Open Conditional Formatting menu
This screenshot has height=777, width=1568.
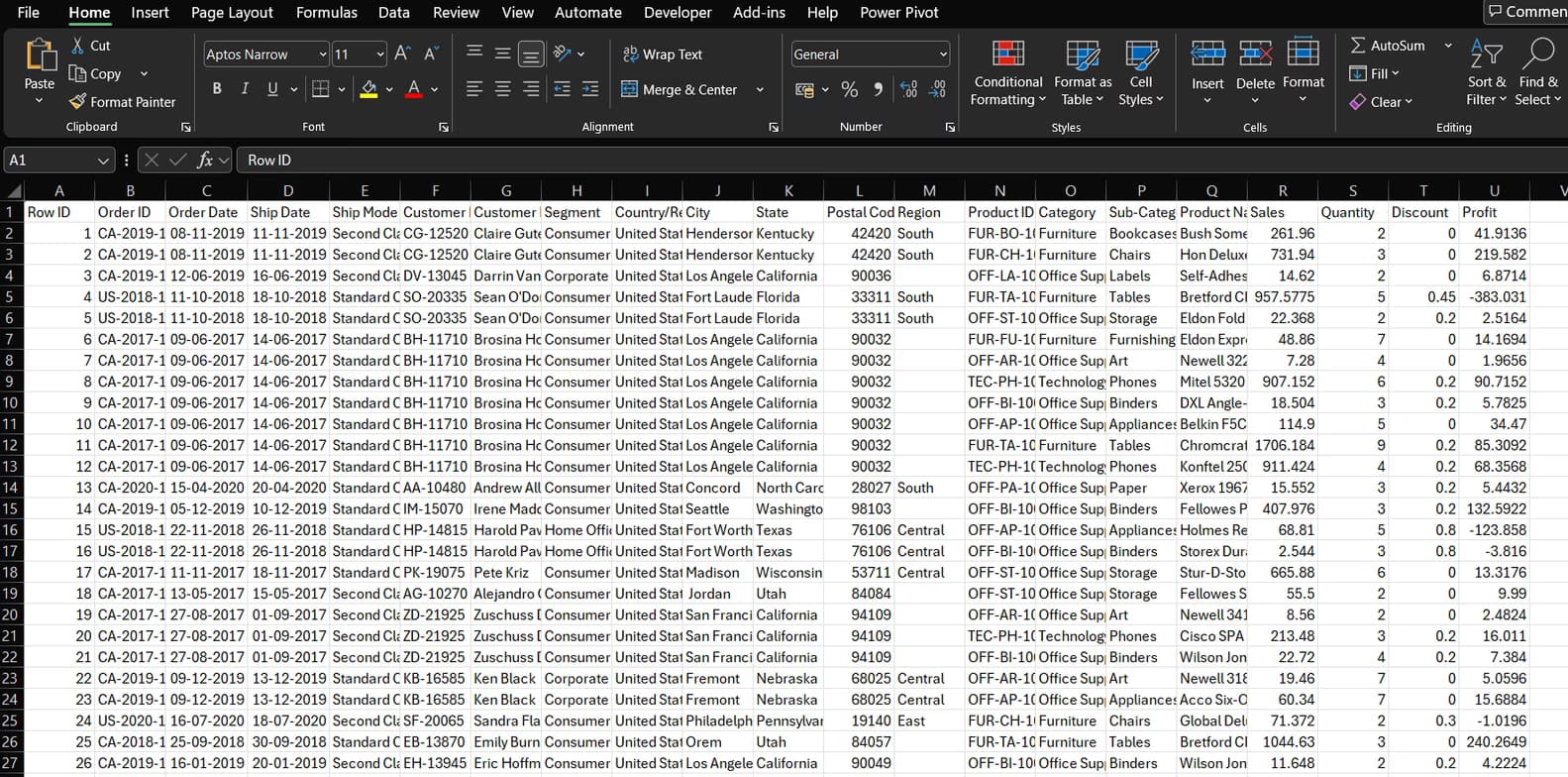click(1008, 72)
